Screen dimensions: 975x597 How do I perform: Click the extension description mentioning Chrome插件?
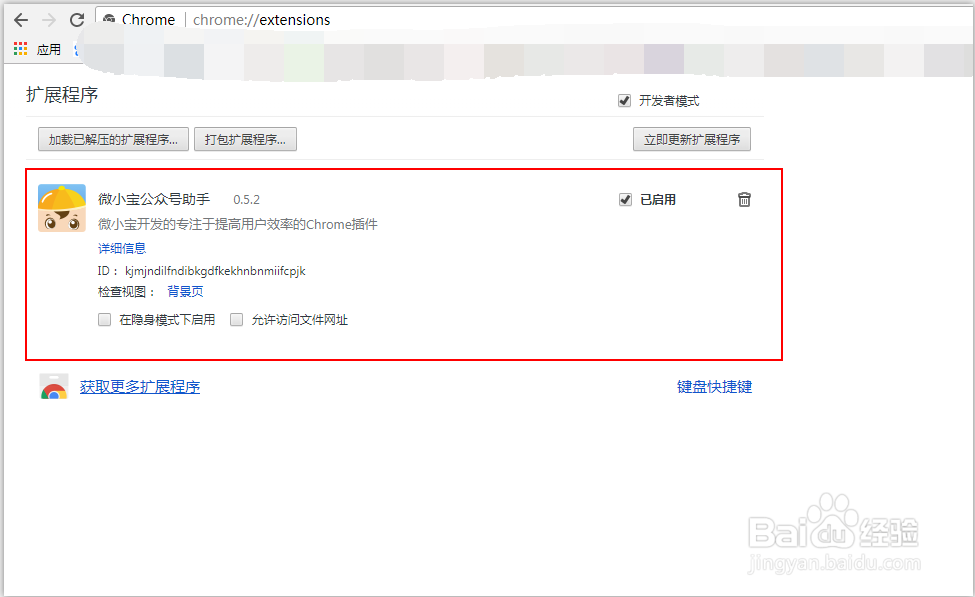click(x=238, y=224)
